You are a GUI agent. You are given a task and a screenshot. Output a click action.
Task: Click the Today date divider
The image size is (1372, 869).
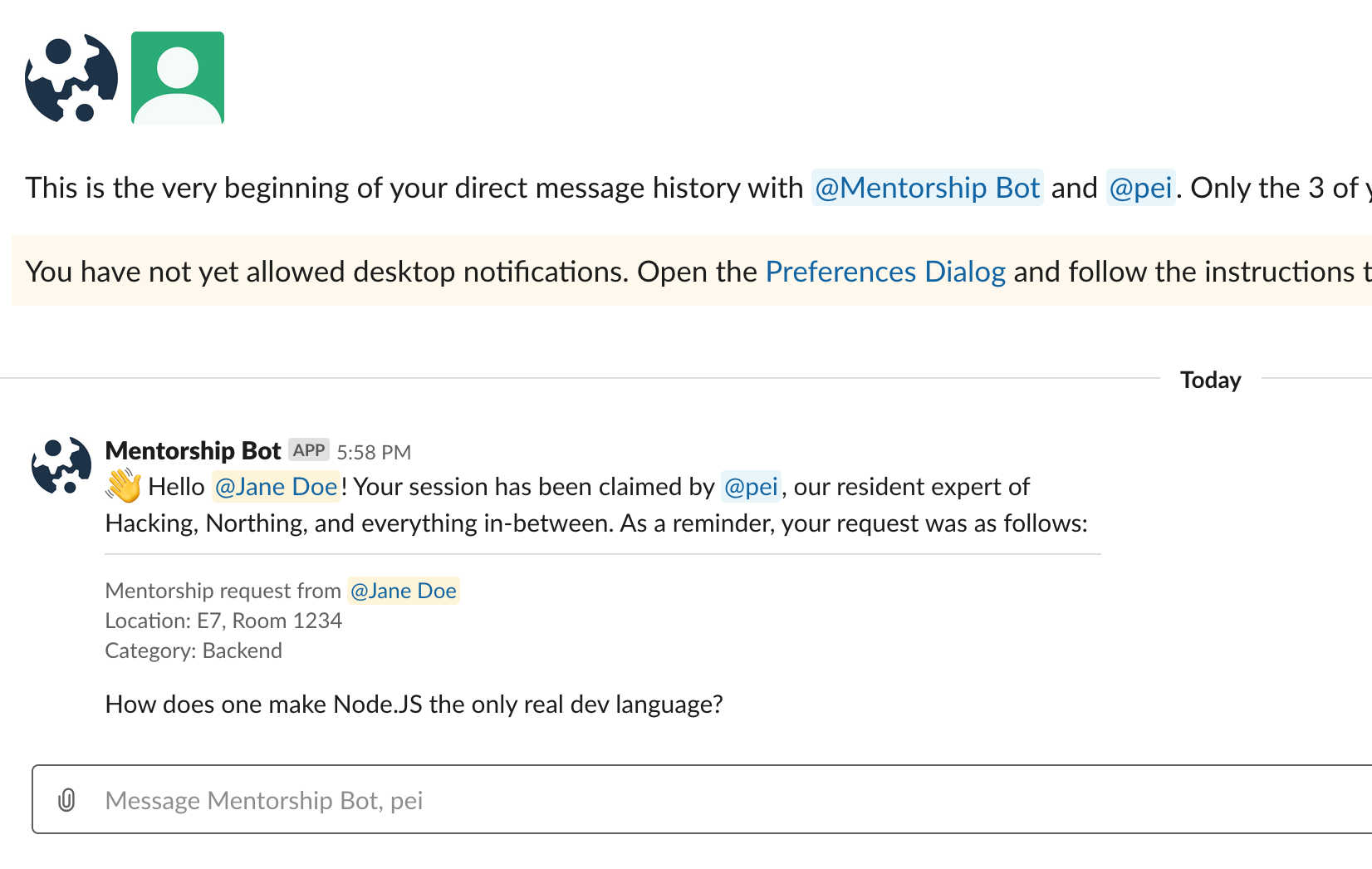(1210, 380)
